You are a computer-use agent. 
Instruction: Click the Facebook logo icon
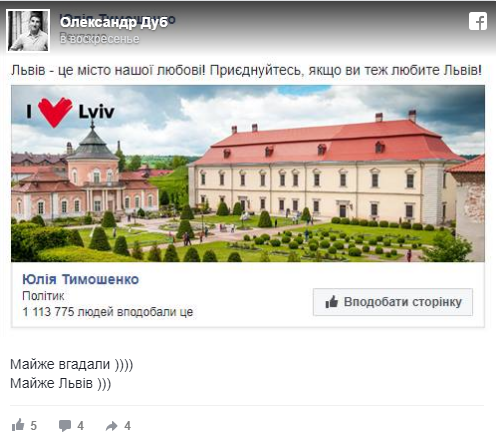(478, 21)
